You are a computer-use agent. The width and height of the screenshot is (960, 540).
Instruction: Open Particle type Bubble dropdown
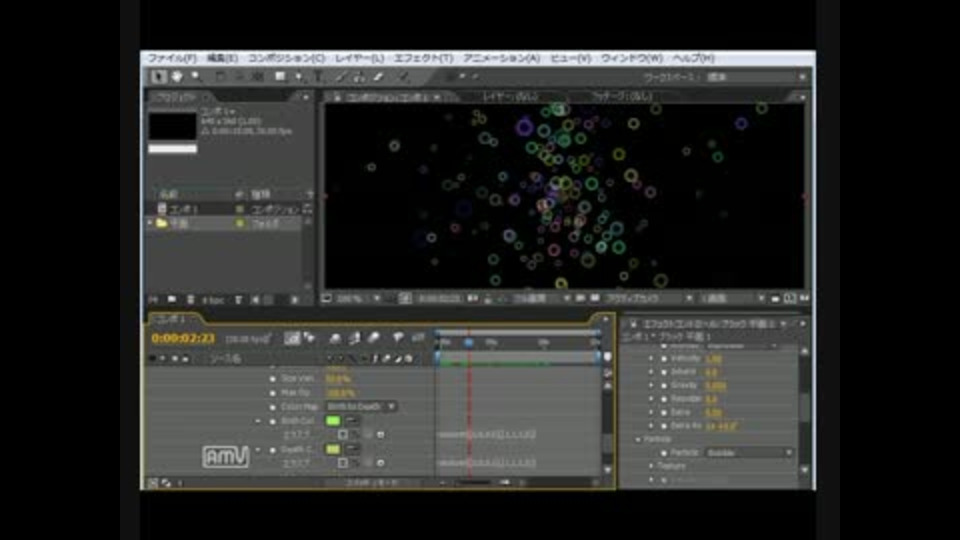[749, 453]
